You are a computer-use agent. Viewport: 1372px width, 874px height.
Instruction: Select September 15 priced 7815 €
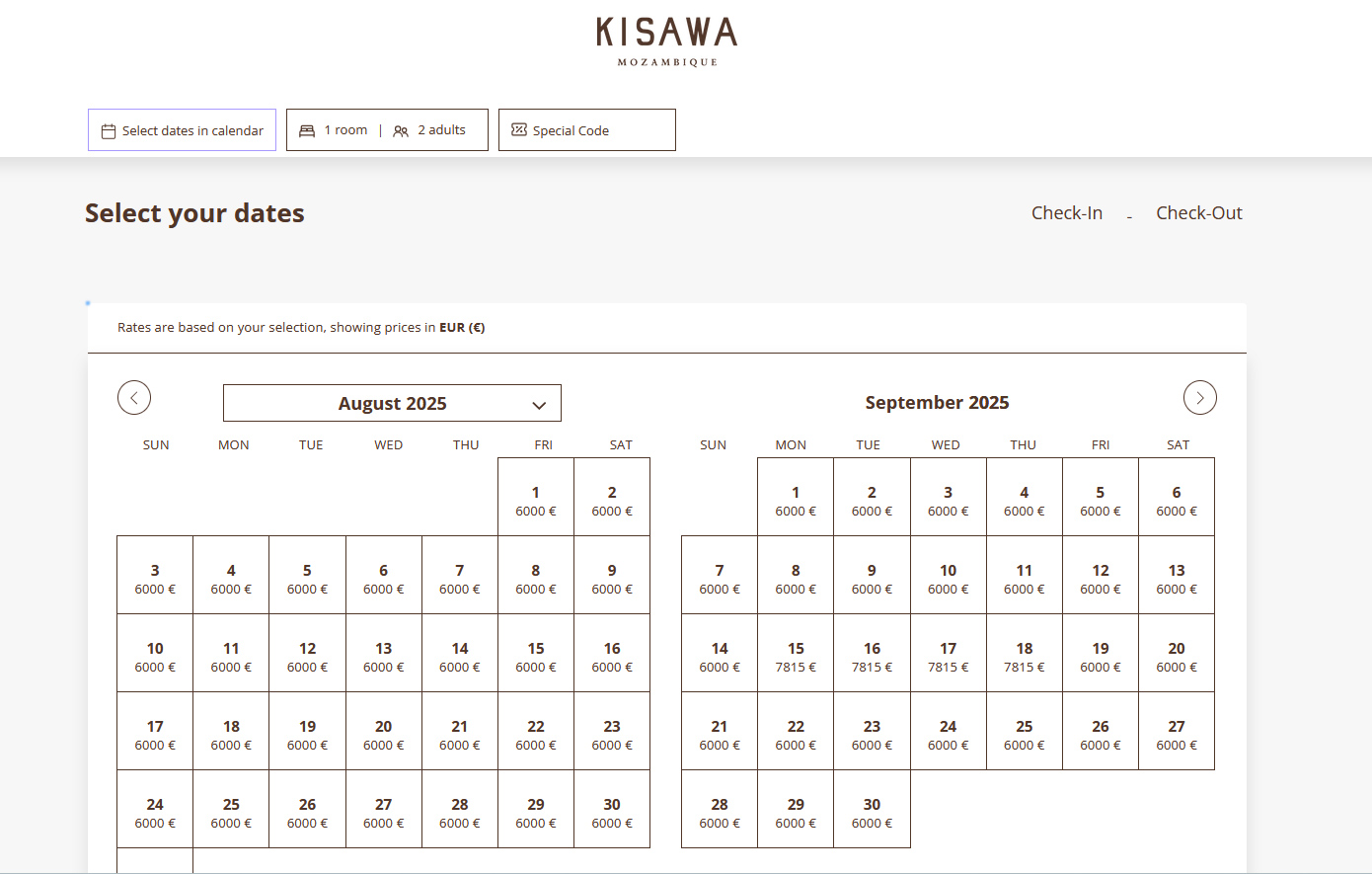coord(796,654)
